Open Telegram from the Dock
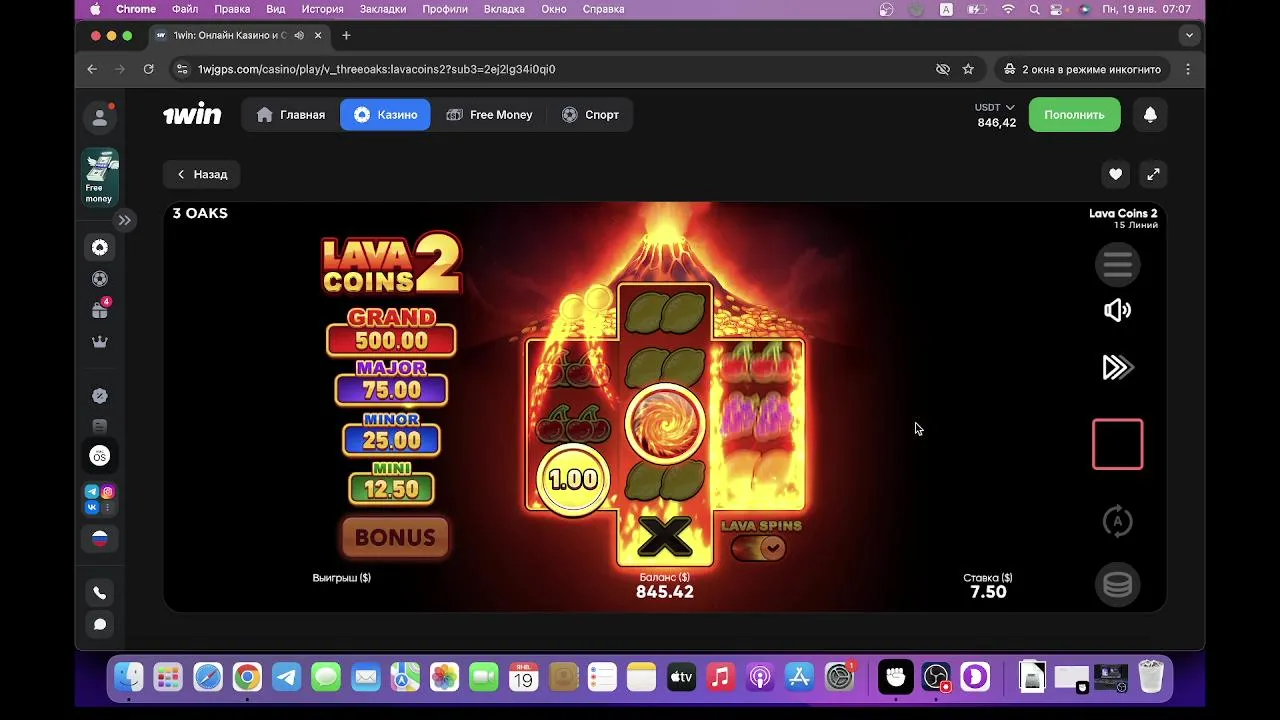This screenshot has height=720, width=1280. (x=287, y=678)
